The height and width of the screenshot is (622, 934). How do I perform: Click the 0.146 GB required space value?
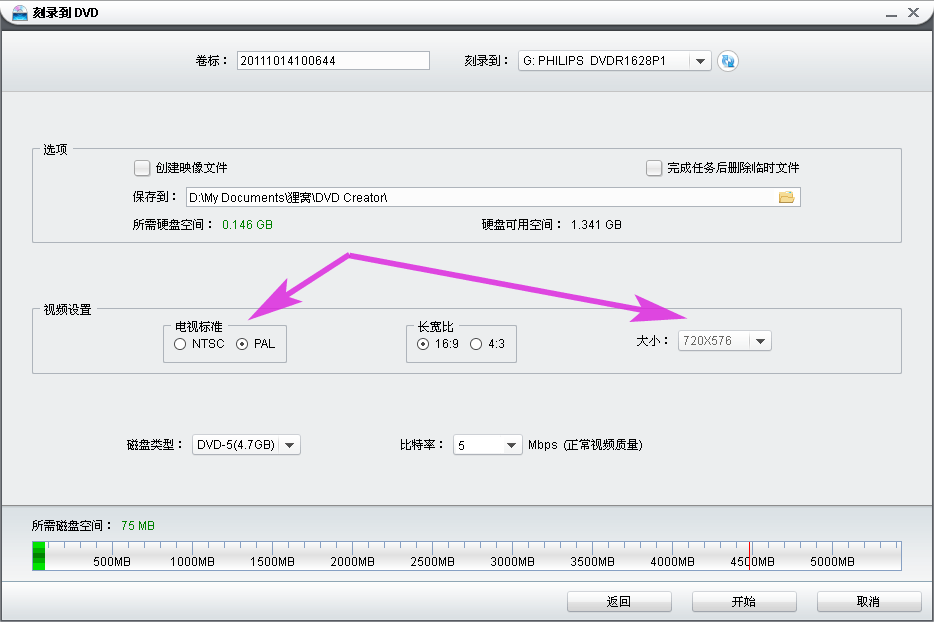(247, 225)
